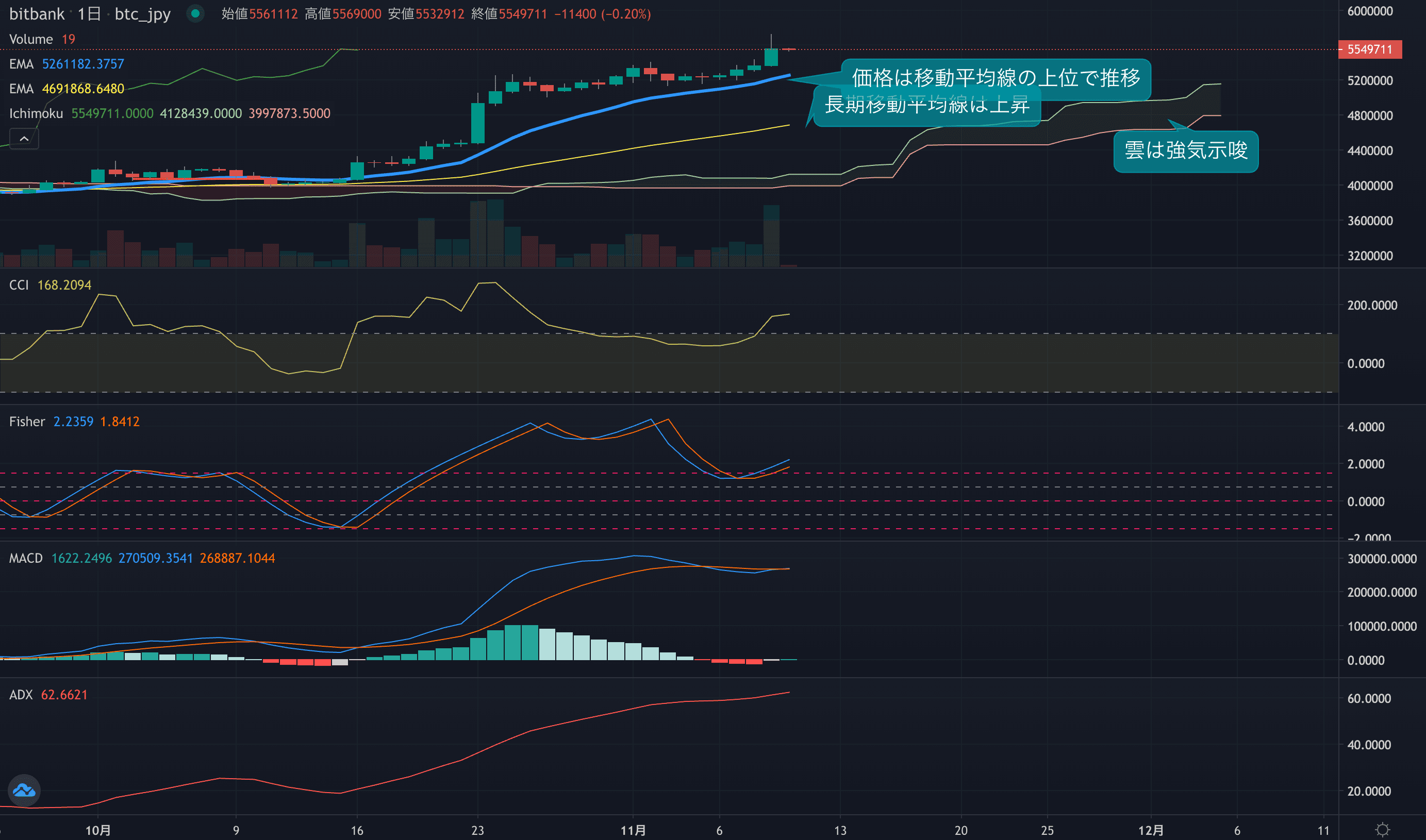Image resolution: width=1426 pixels, height=840 pixels.
Task: Click the CCI indicator legend label
Action: [x=19, y=284]
